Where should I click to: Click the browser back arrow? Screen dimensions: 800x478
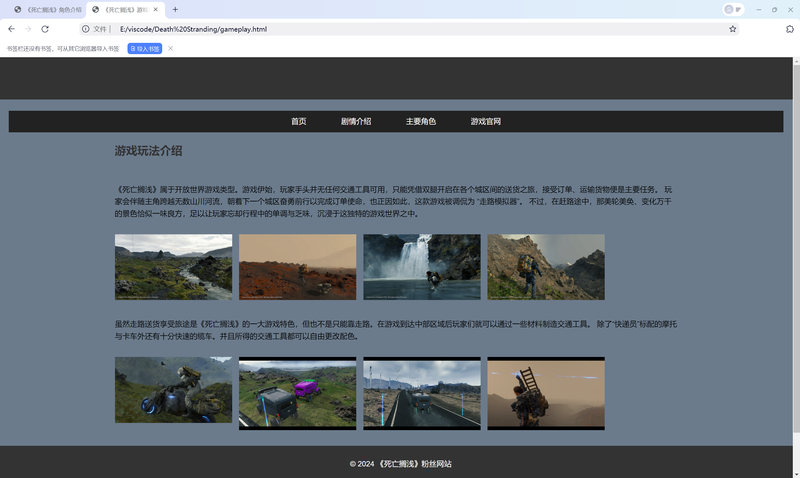(x=11, y=29)
